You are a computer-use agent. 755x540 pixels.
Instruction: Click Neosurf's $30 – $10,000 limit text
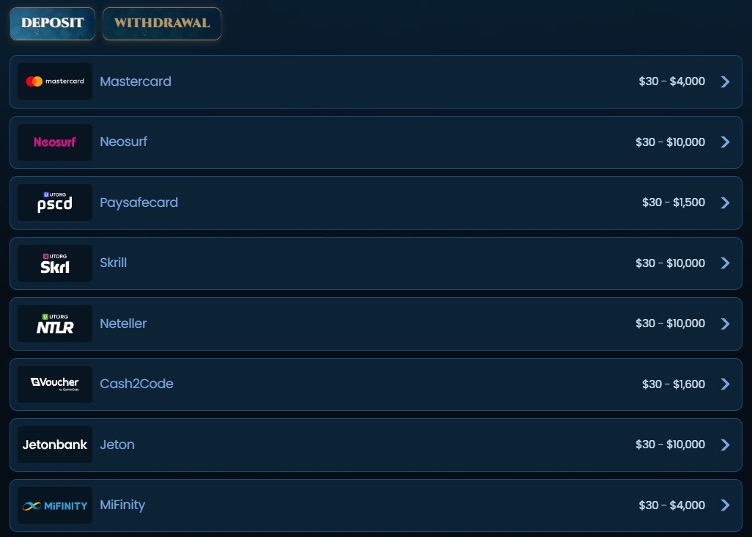[x=670, y=142]
